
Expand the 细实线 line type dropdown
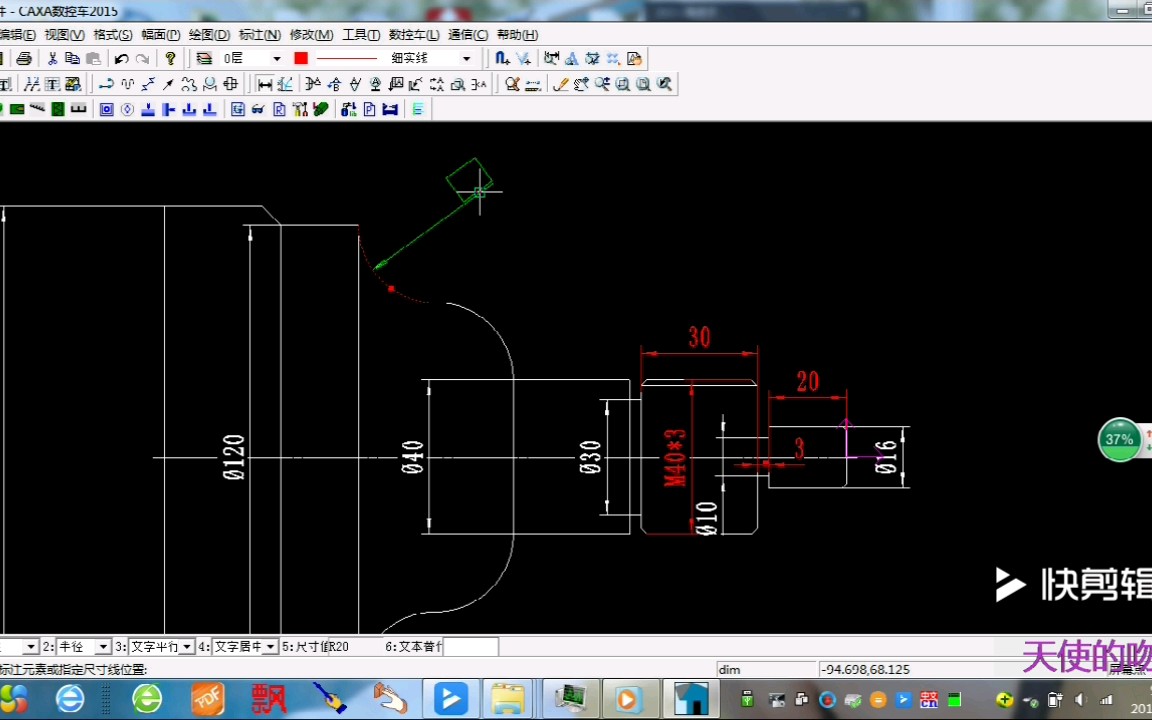coord(467,58)
